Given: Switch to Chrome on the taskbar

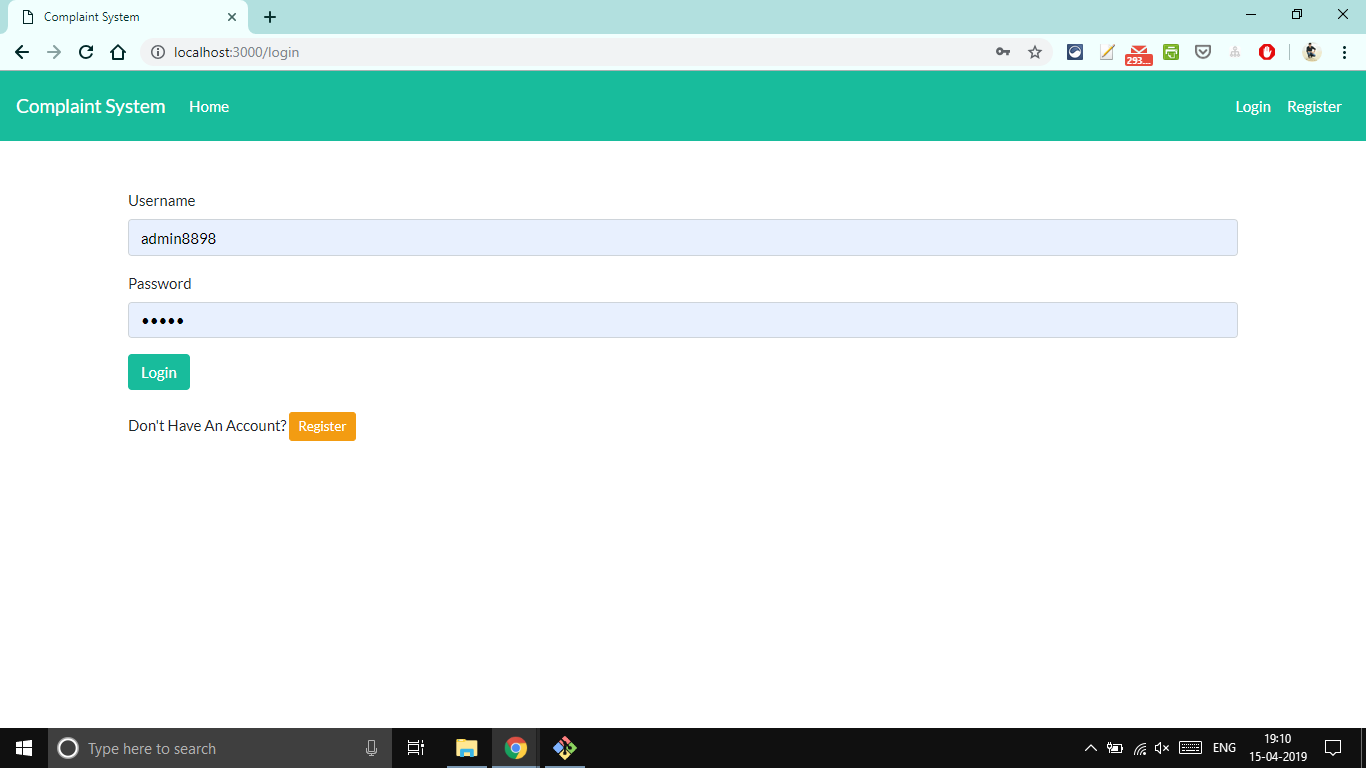Looking at the screenshot, I should coord(516,748).
